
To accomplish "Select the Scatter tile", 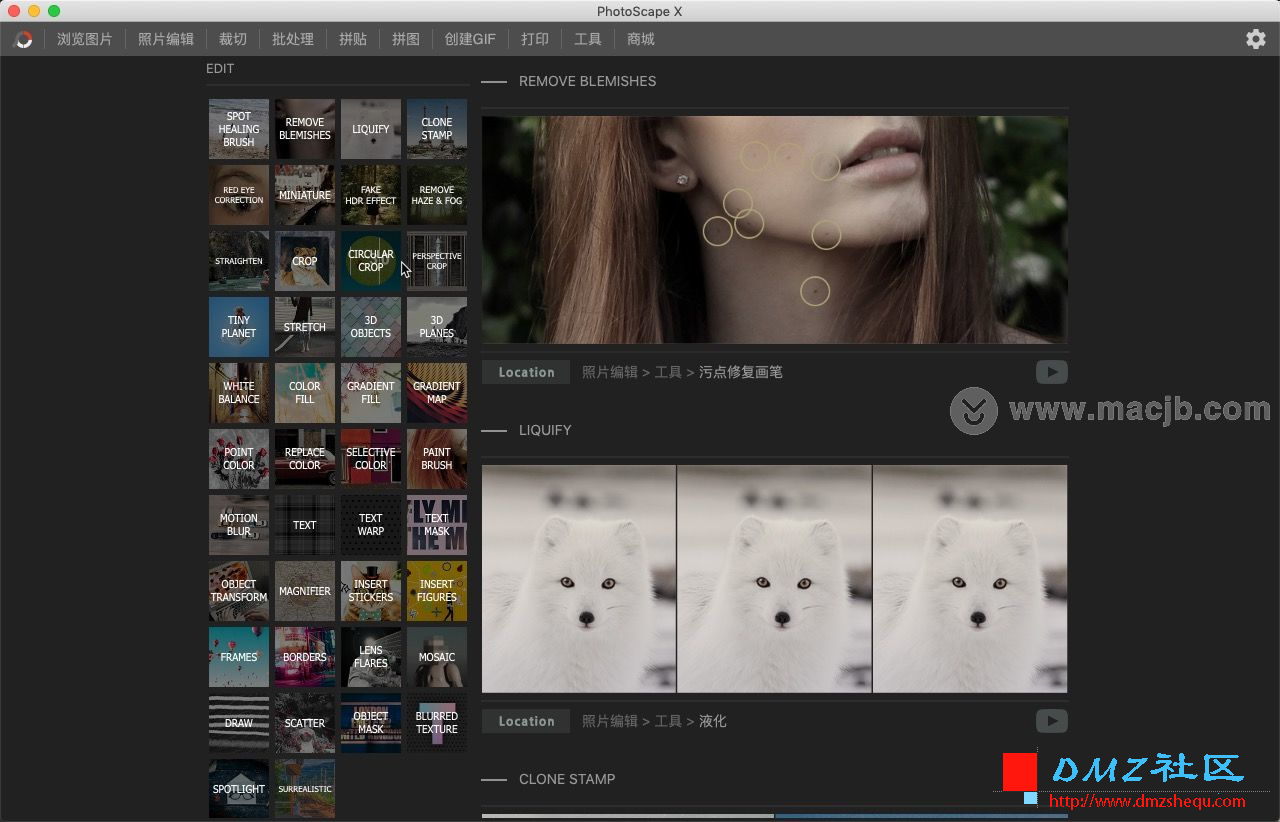I will 305,723.
